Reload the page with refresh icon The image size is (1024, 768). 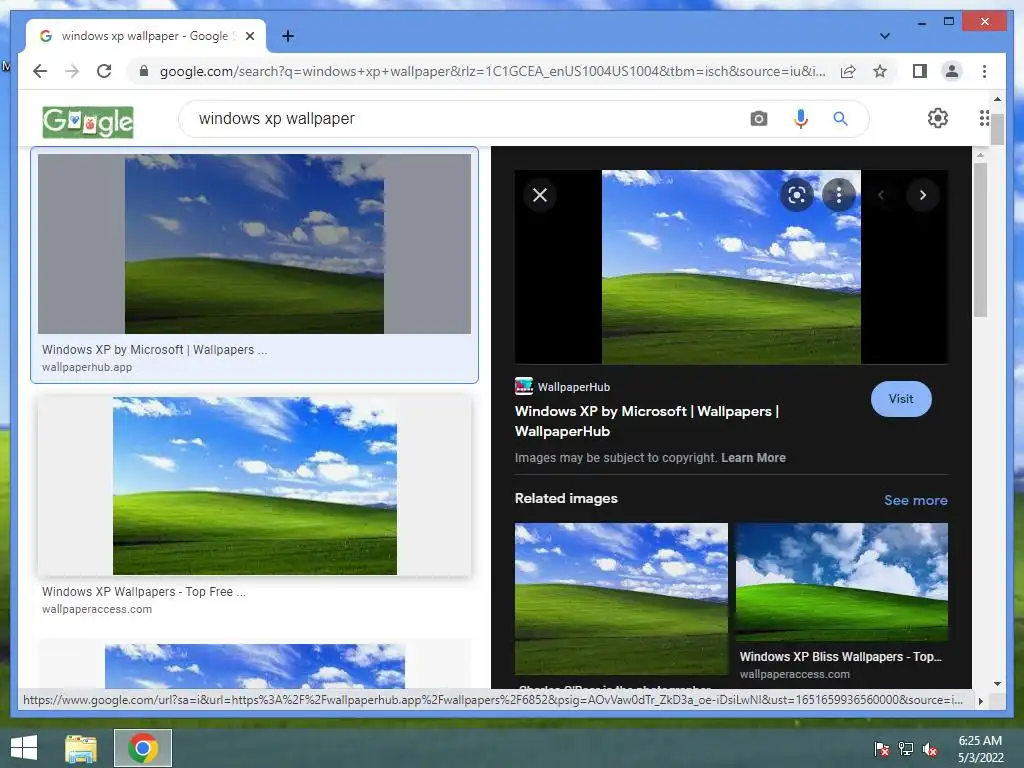[x=104, y=71]
